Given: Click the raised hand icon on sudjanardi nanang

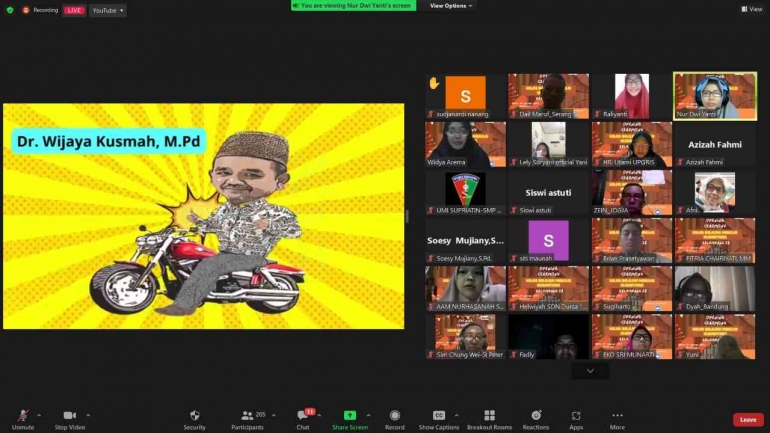Looking at the screenshot, I should tap(434, 83).
